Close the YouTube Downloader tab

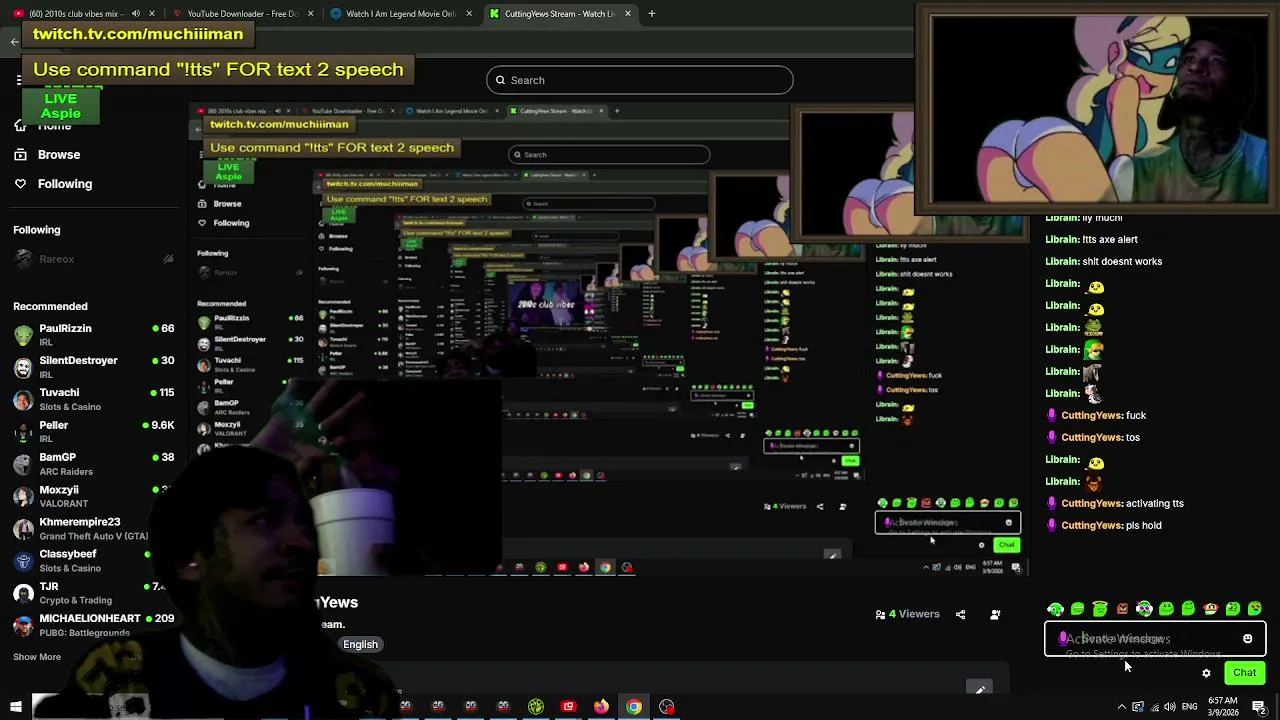tap(310, 14)
